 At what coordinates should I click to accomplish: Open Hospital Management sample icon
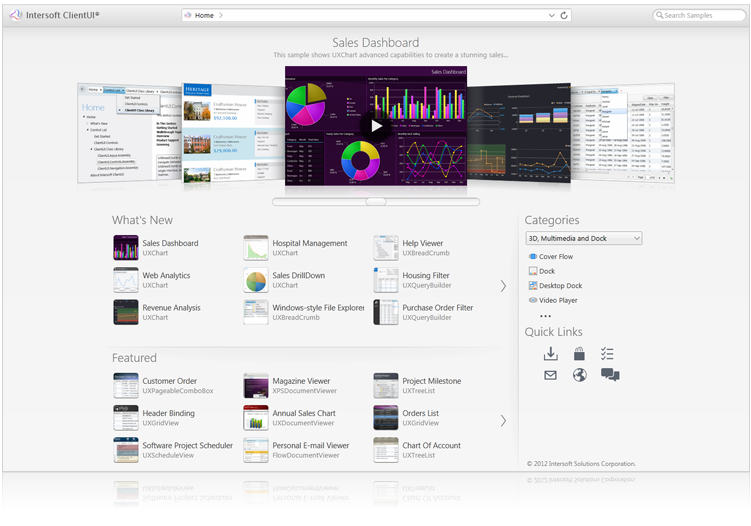coord(256,248)
